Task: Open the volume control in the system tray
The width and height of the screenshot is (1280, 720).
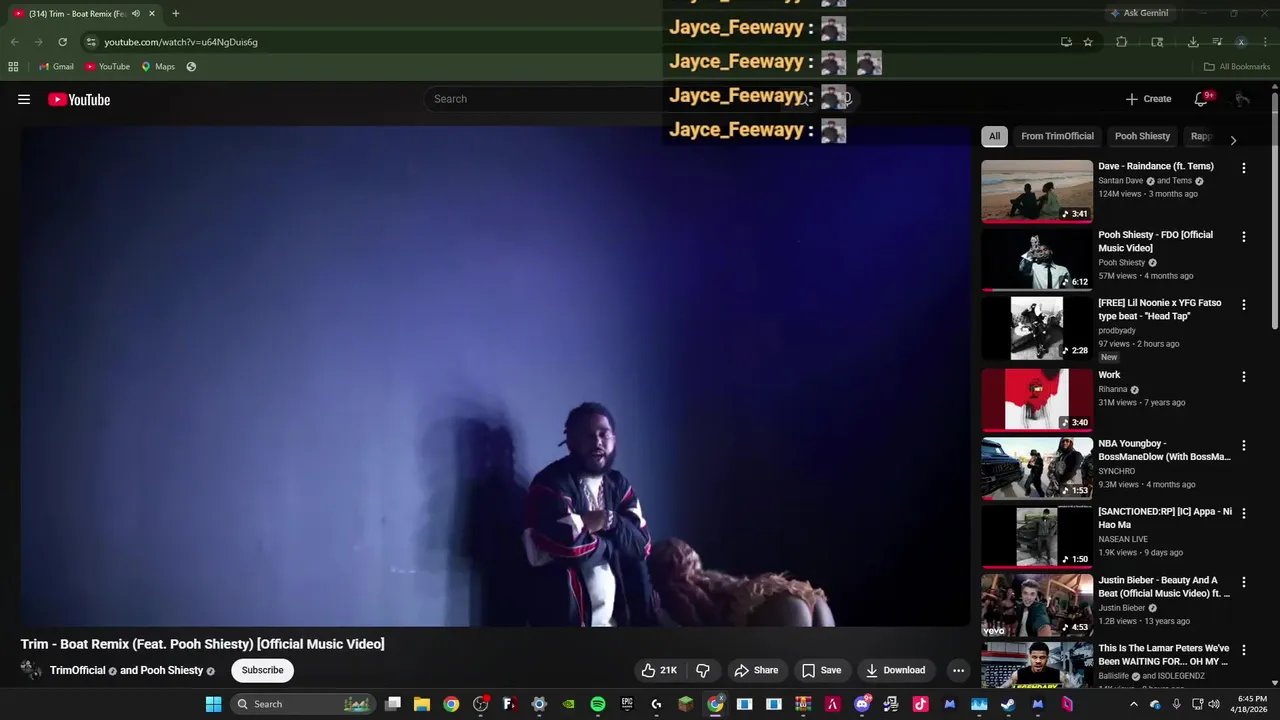Action: (1214, 704)
